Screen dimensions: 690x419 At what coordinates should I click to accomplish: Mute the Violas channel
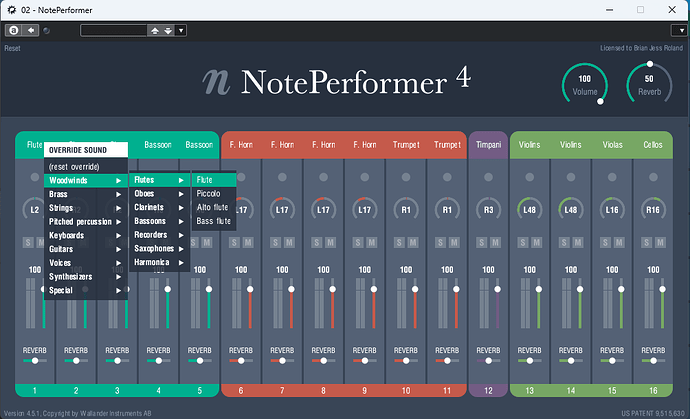pyautogui.click(x=619, y=243)
